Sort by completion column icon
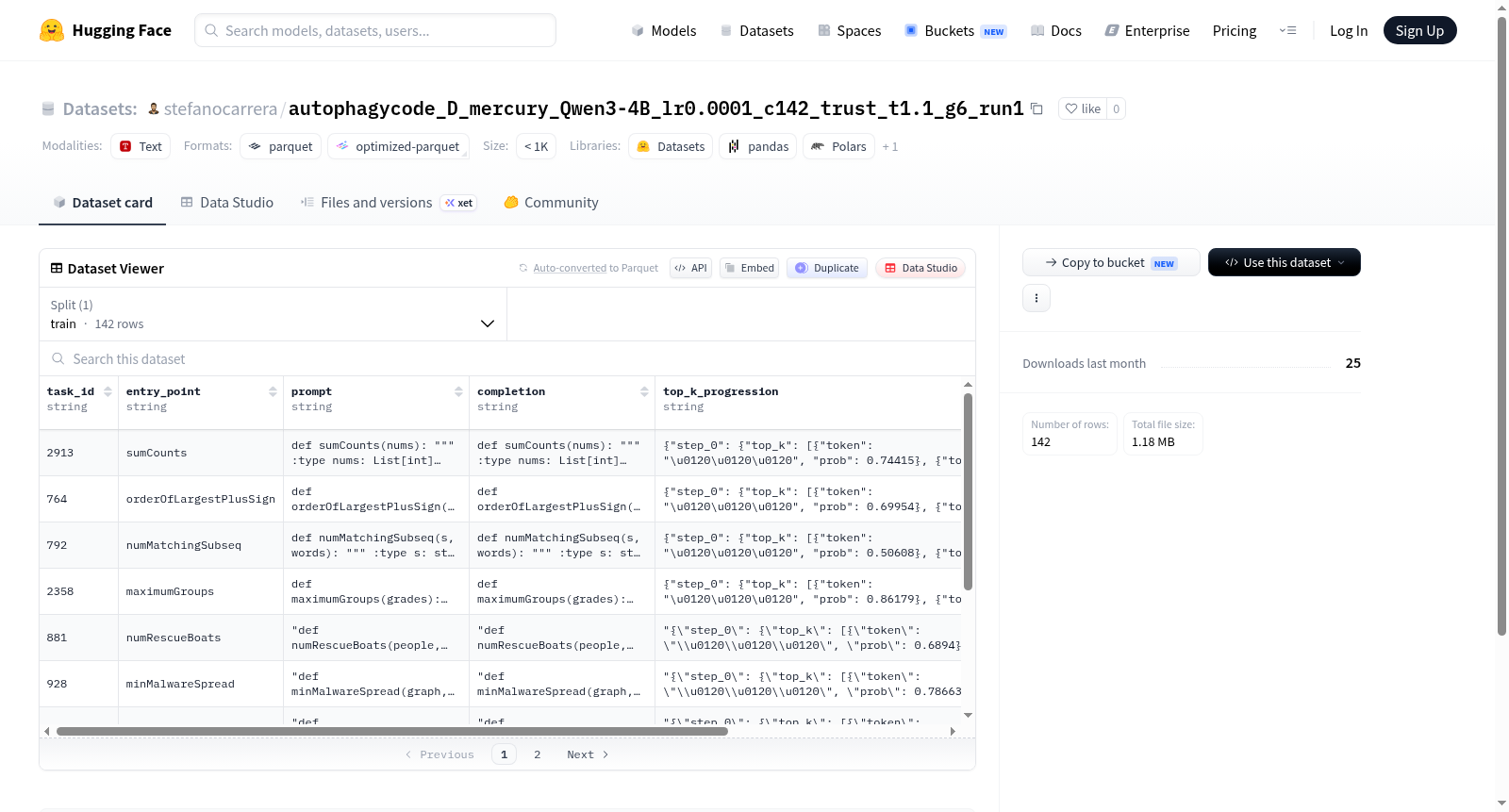This screenshot has width=1509, height=812. 644,391
